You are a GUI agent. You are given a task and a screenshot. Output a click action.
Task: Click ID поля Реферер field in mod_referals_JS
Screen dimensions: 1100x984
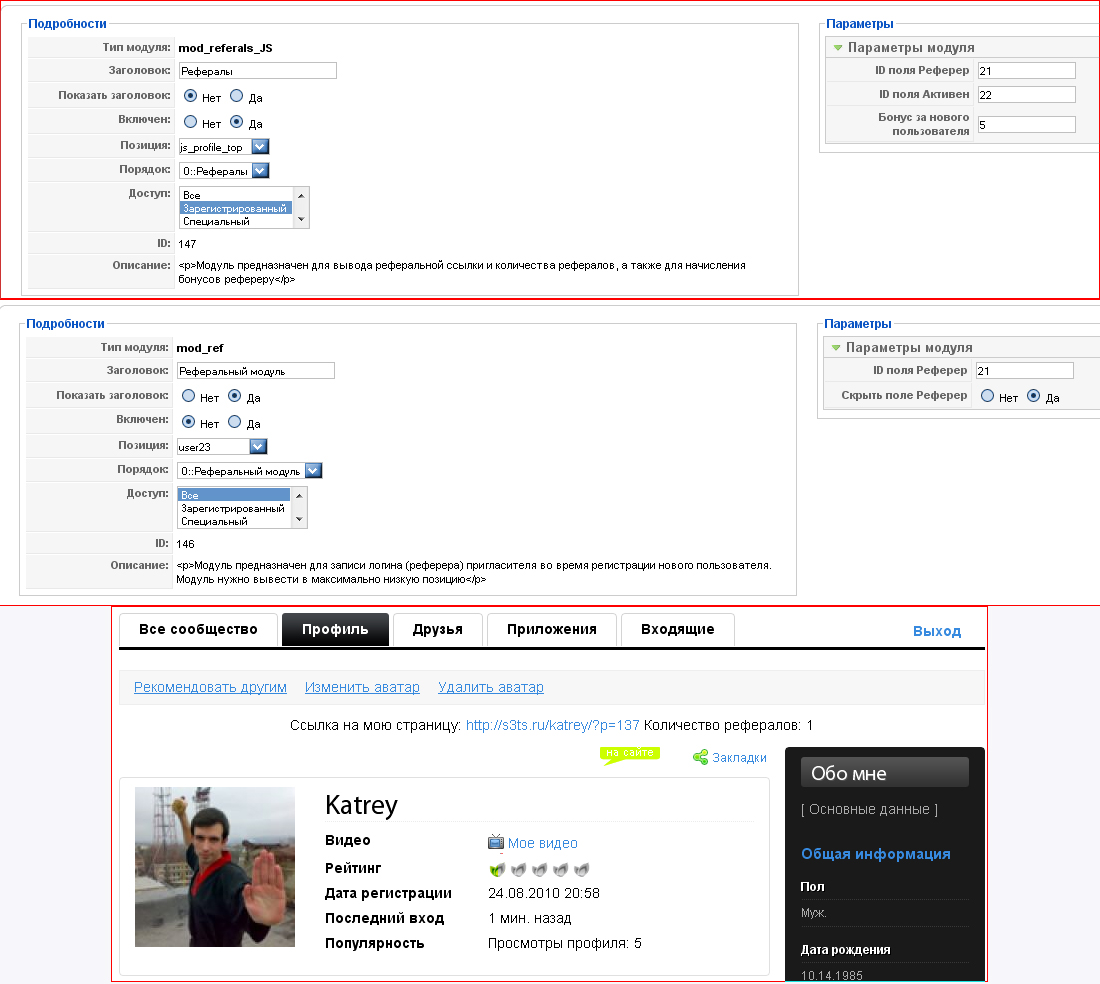click(1026, 71)
